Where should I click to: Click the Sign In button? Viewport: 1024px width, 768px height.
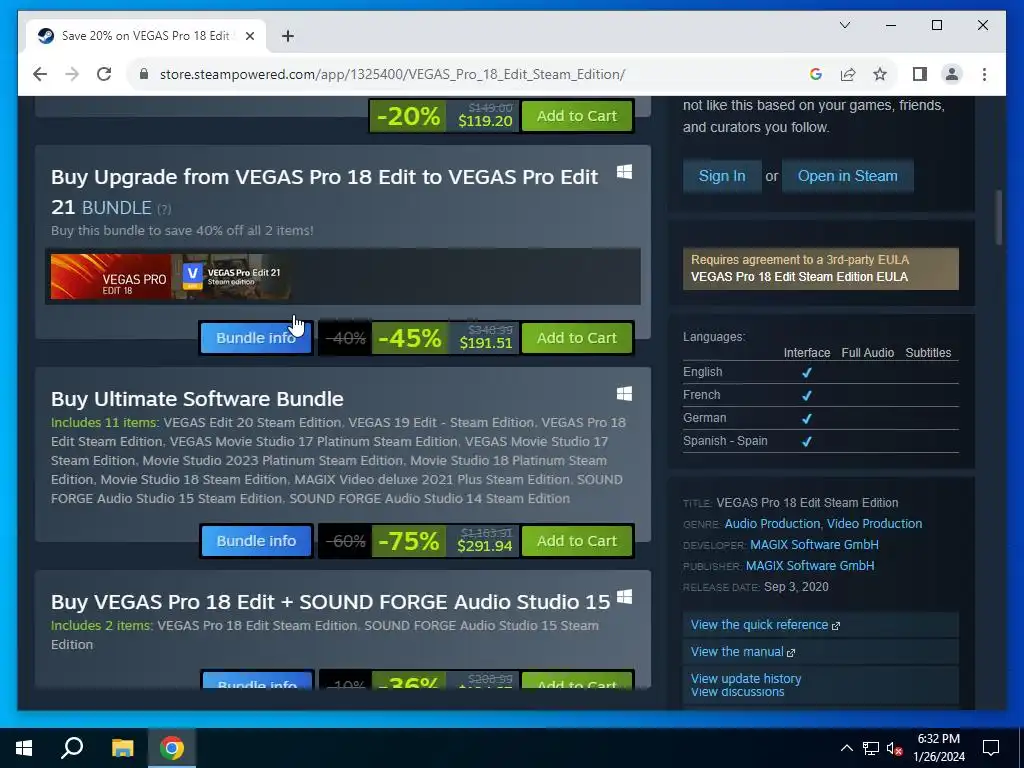pyautogui.click(x=722, y=176)
